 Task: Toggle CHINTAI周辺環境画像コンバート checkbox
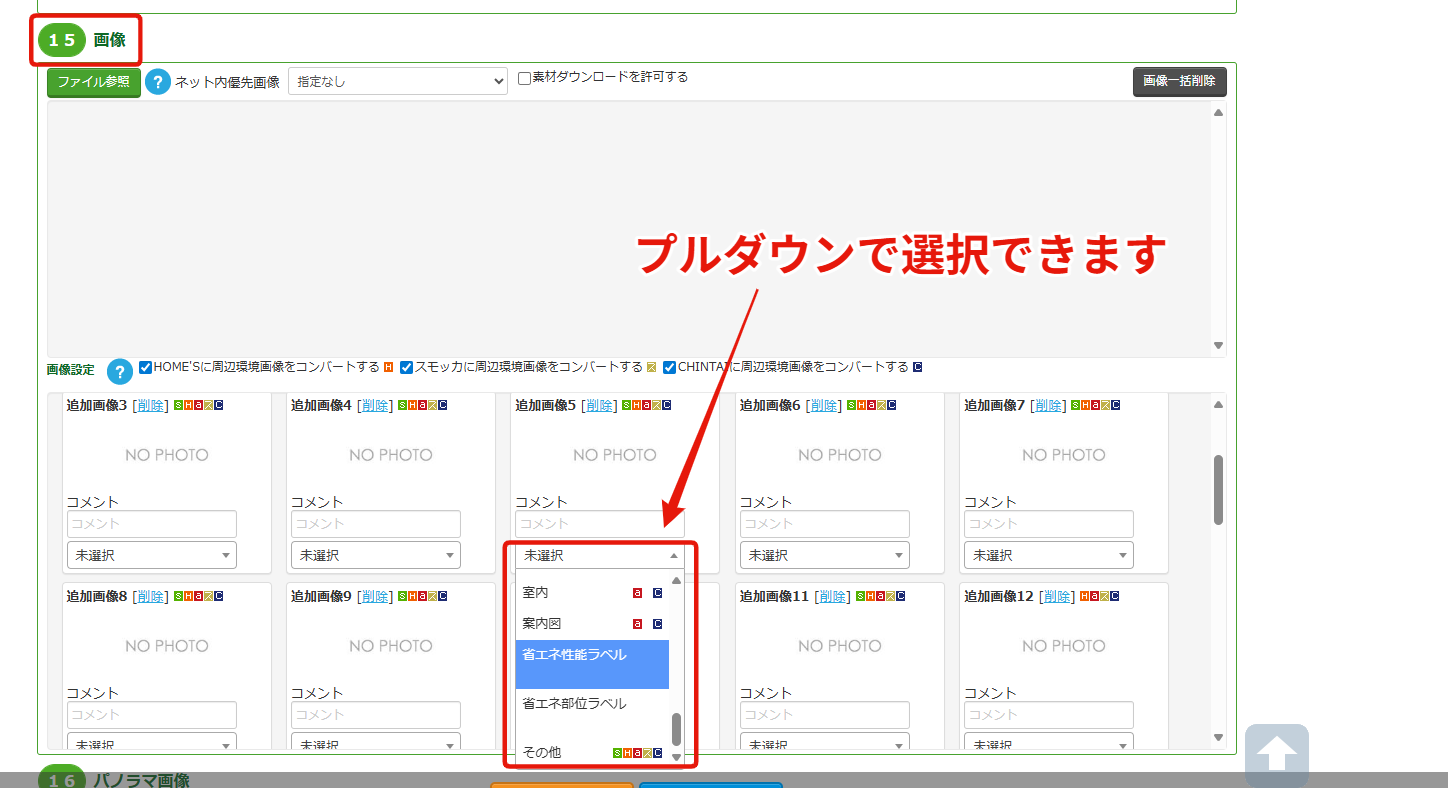point(670,367)
